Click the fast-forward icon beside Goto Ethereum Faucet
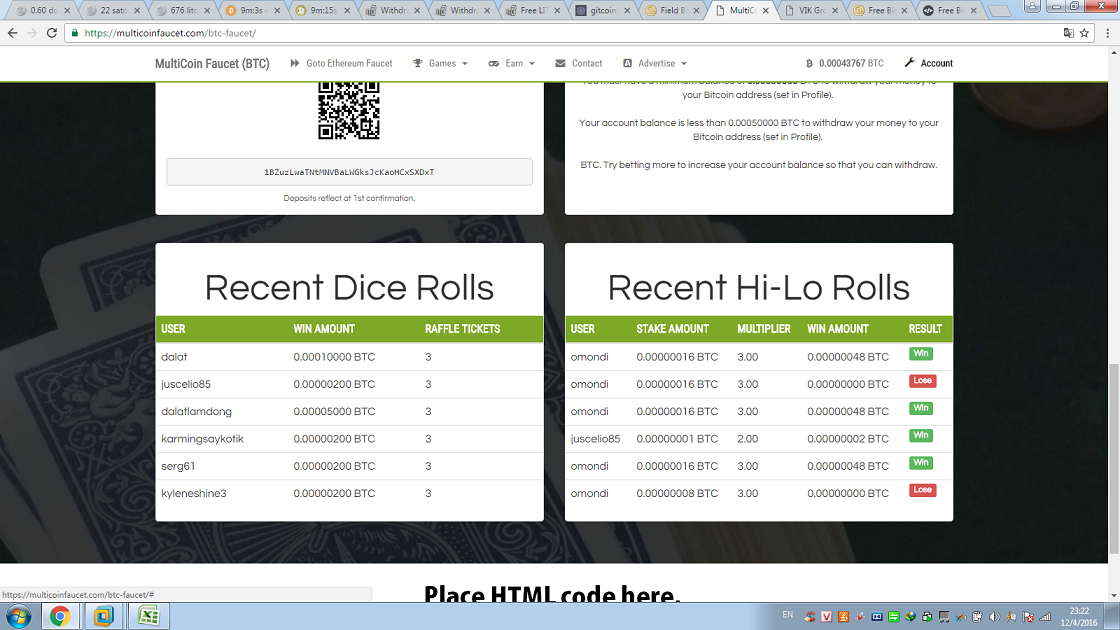1120x630 pixels. click(295, 64)
